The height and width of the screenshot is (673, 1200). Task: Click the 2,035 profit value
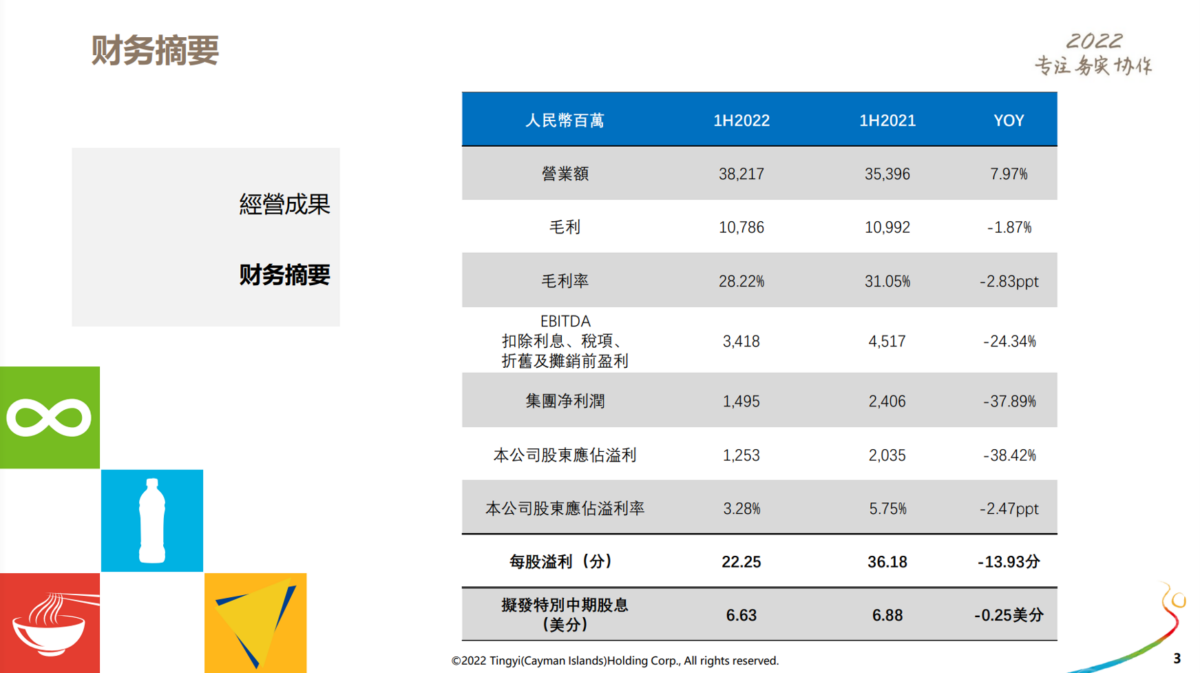pyautogui.click(x=887, y=455)
